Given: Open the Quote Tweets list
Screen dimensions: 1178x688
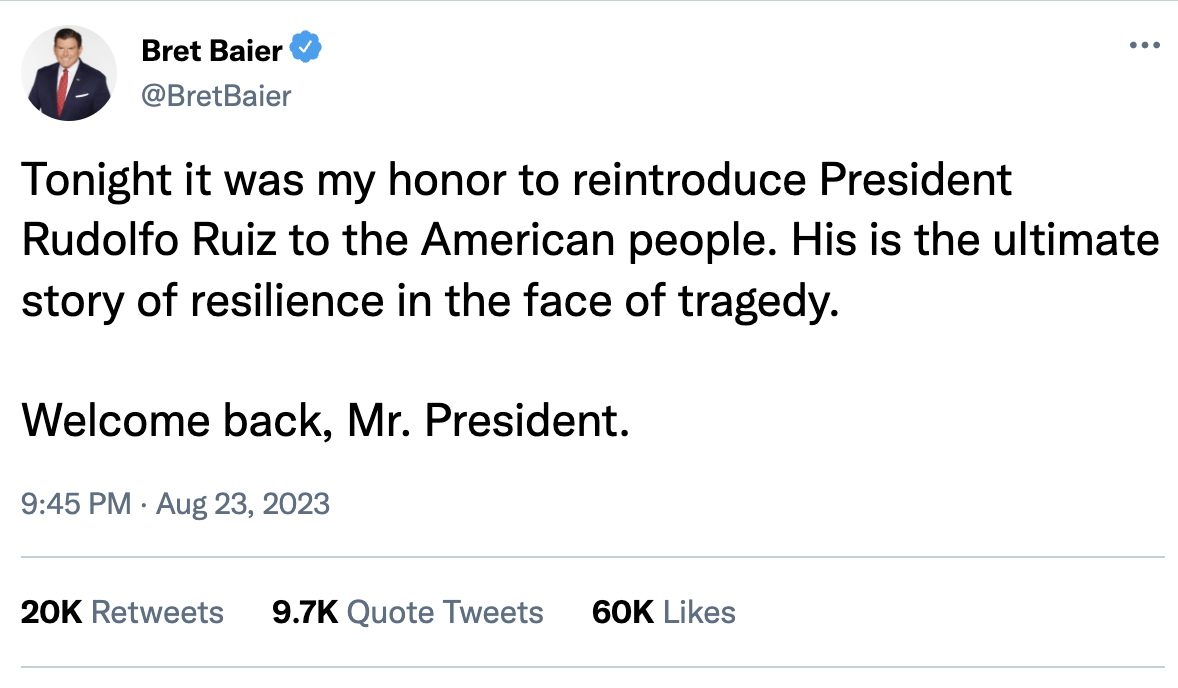Looking at the screenshot, I should point(445,612).
